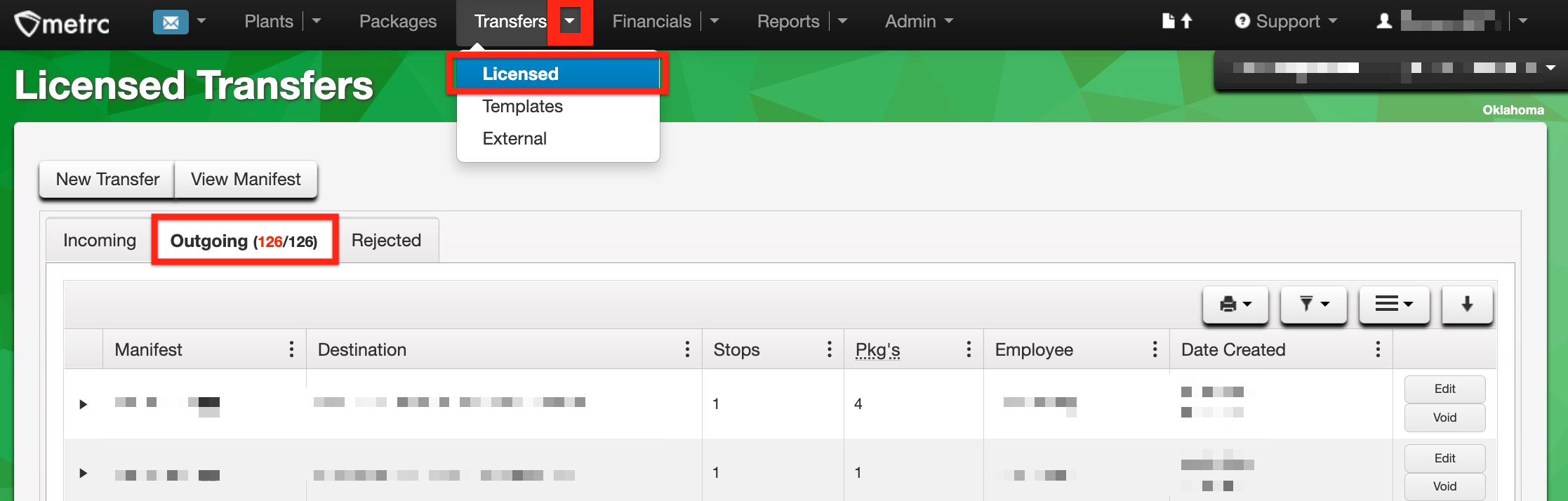Open the Transfers menu
The width and height of the screenshot is (1568, 501).
coord(510,21)
